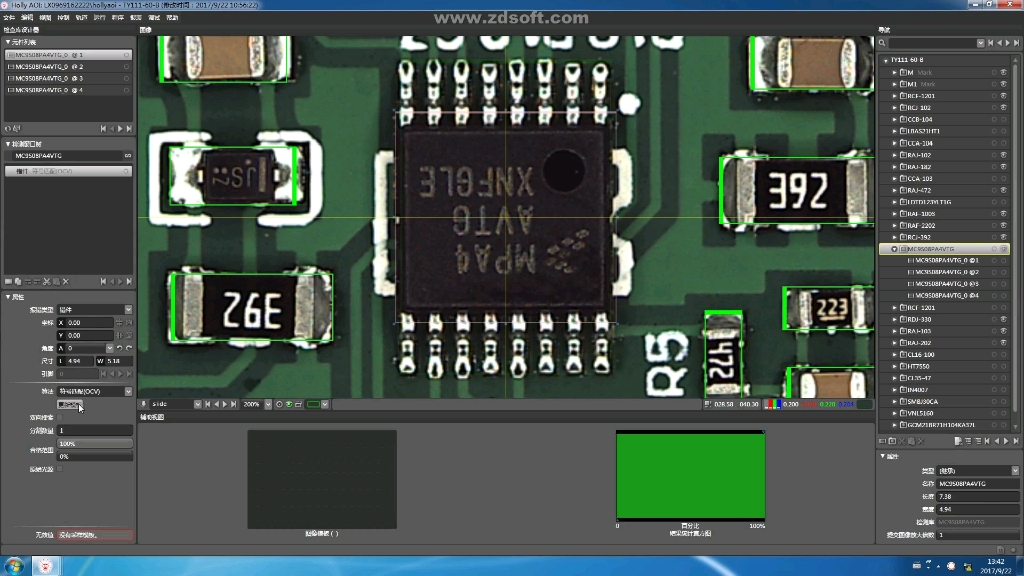Click first icon in detection window toolbar
This screenshot has height=576, width=1024.
pyautogui.click(x=8, y=281)
